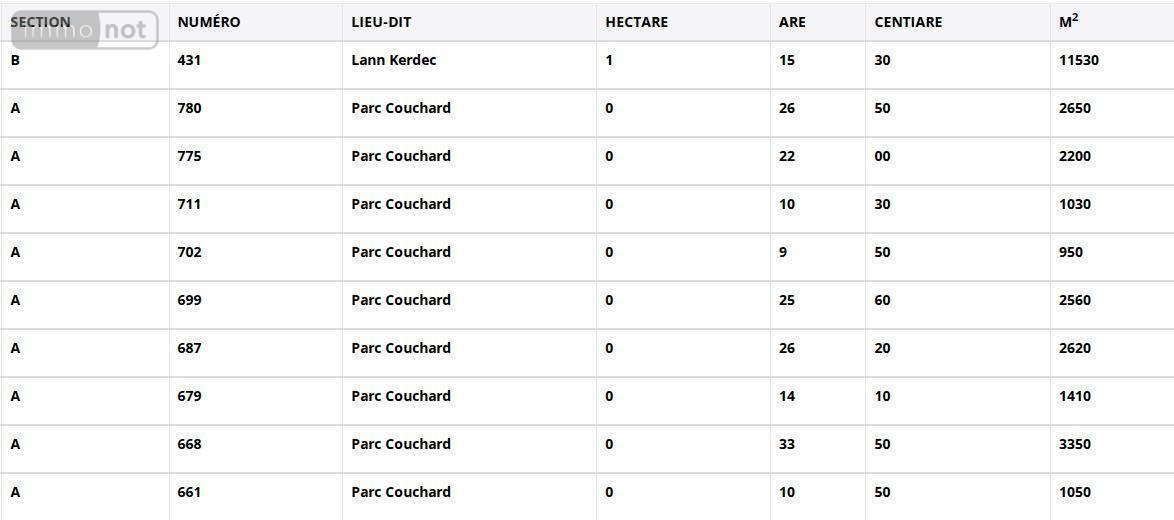This screenshot has height=520, width=1174.
Task: Select parcel number 775 cell
Action: 190,156
